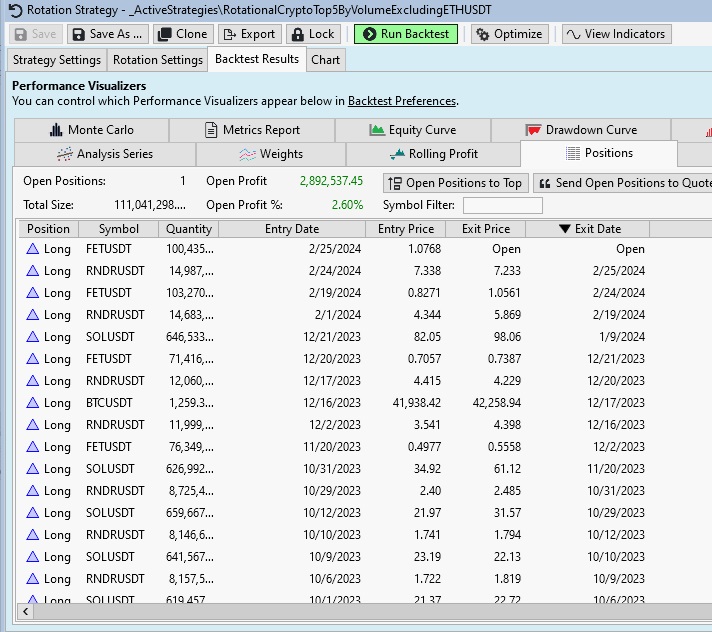The image size is (712, 632).
Task: Switch to the Weights tab
Action: (271, 154)
